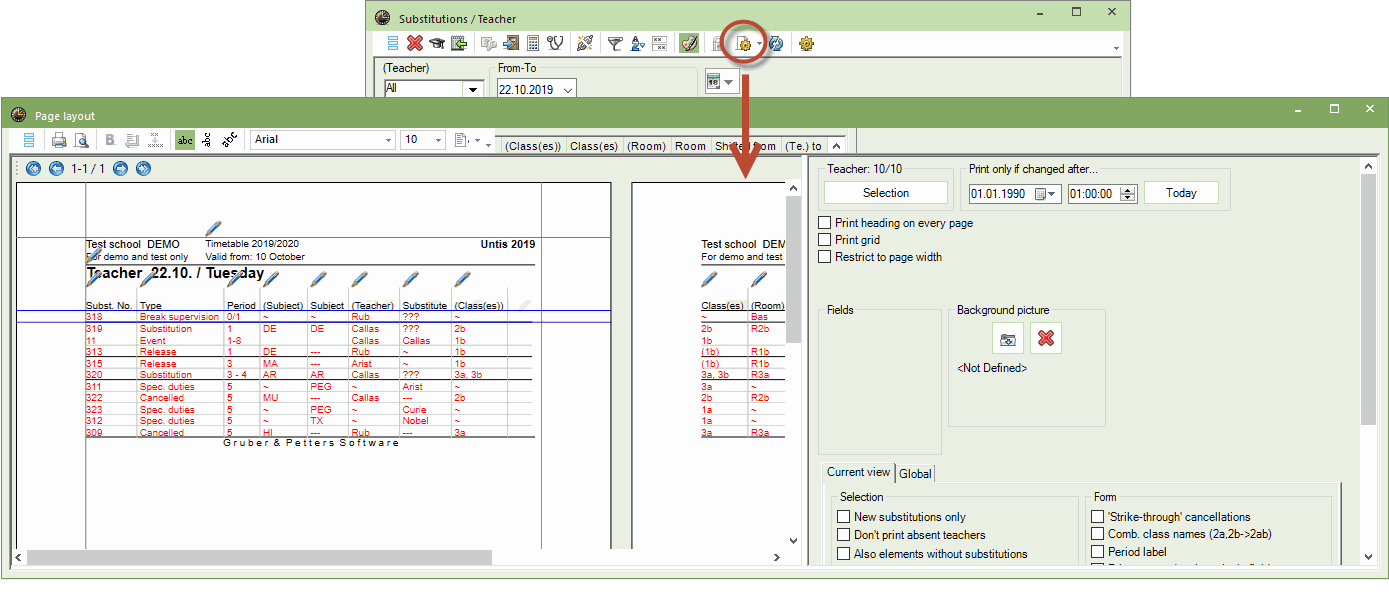Click the stethoscope diagnosis icon in Substitutions toolbar

pyautogui.click(x=555, y=43)
